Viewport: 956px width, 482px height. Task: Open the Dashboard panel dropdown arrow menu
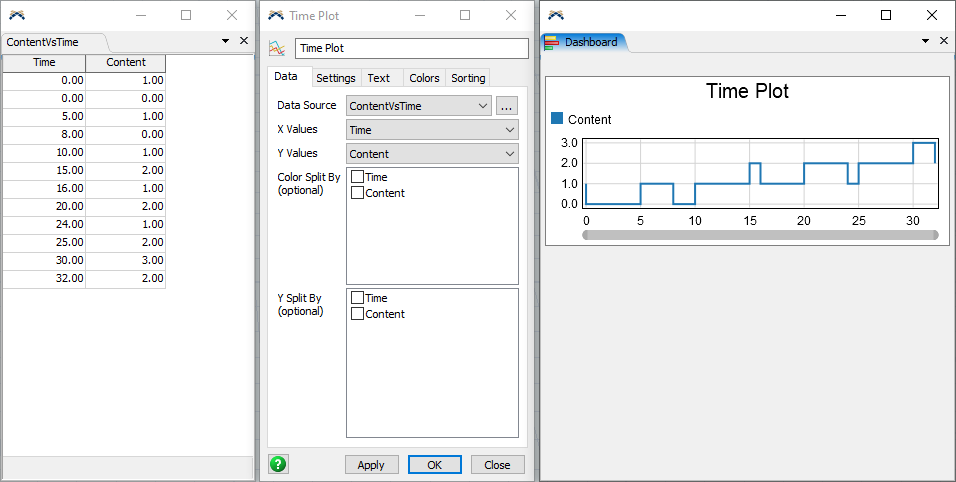[x=925, y=41]
